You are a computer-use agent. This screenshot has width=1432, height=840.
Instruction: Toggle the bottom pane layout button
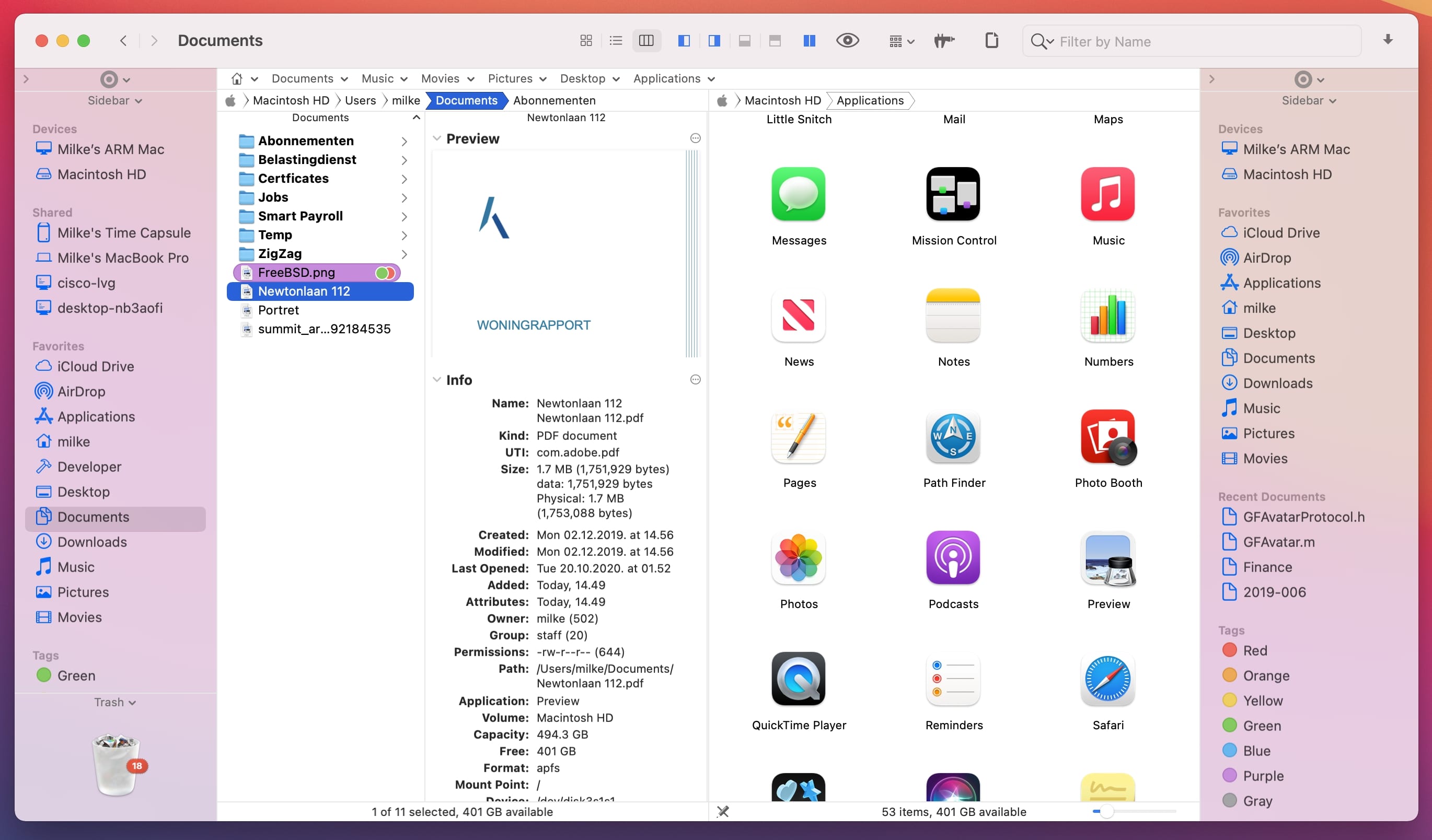(745, 40)
